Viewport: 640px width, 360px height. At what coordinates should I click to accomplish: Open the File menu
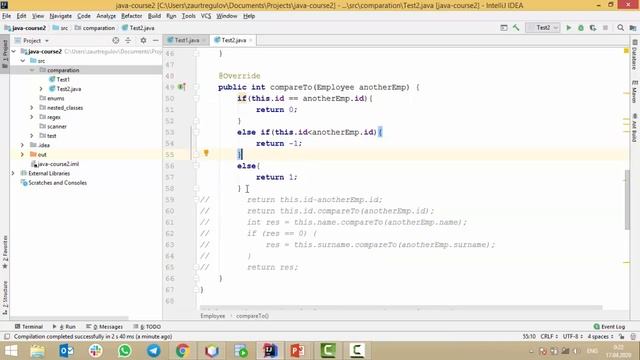tap(7, 16)
